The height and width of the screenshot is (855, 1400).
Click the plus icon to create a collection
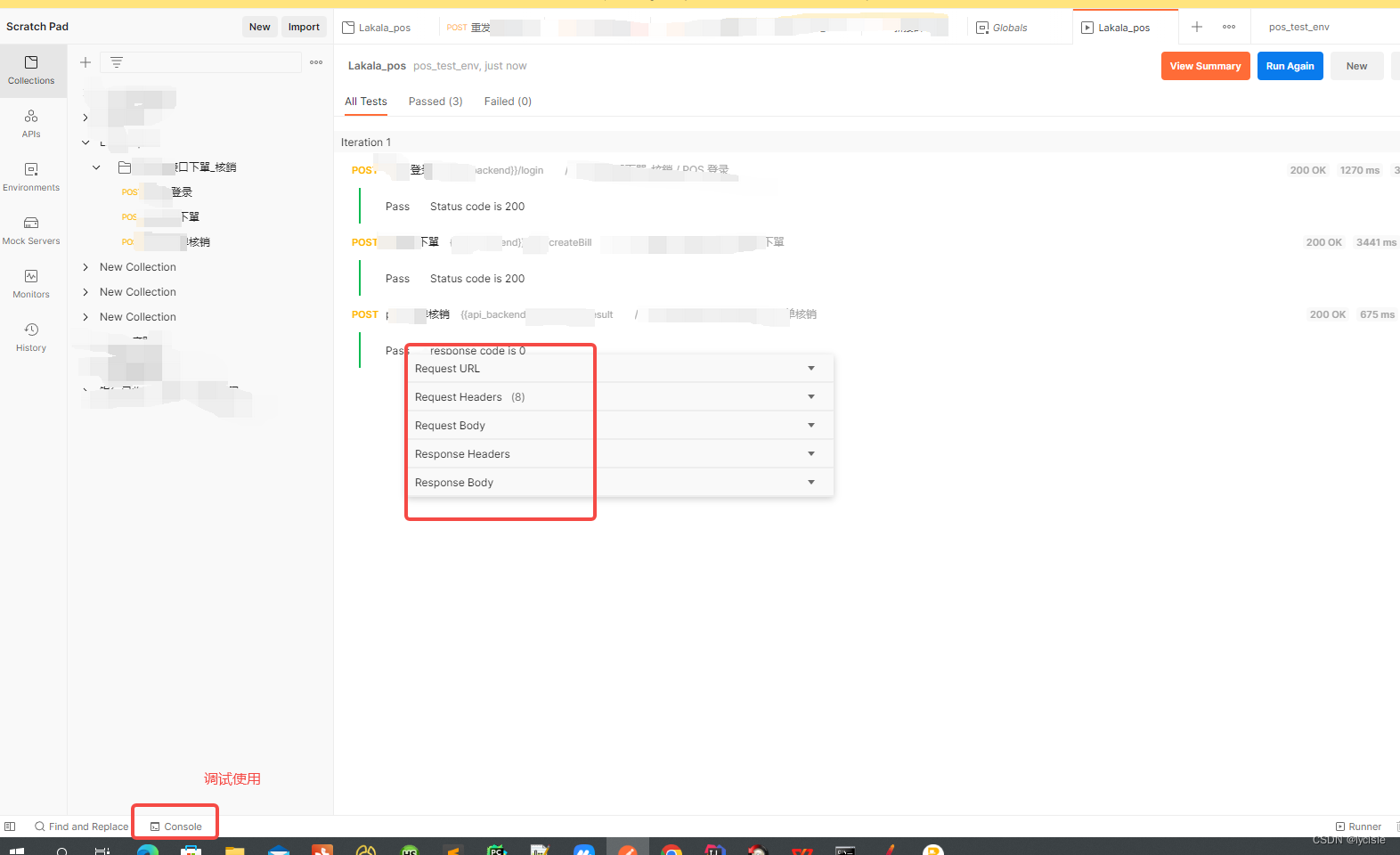[85, 62]
